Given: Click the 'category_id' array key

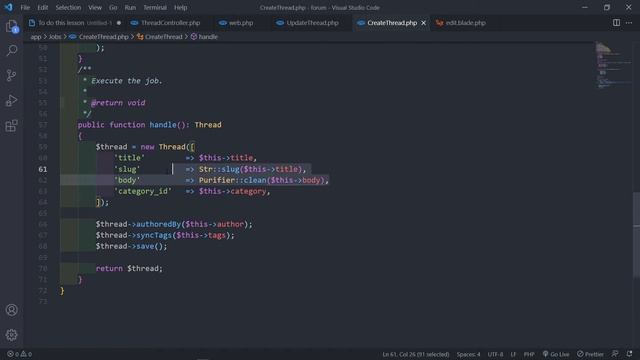Looking at the screenshot, I should pyautogui.click(x=143, y=191).
